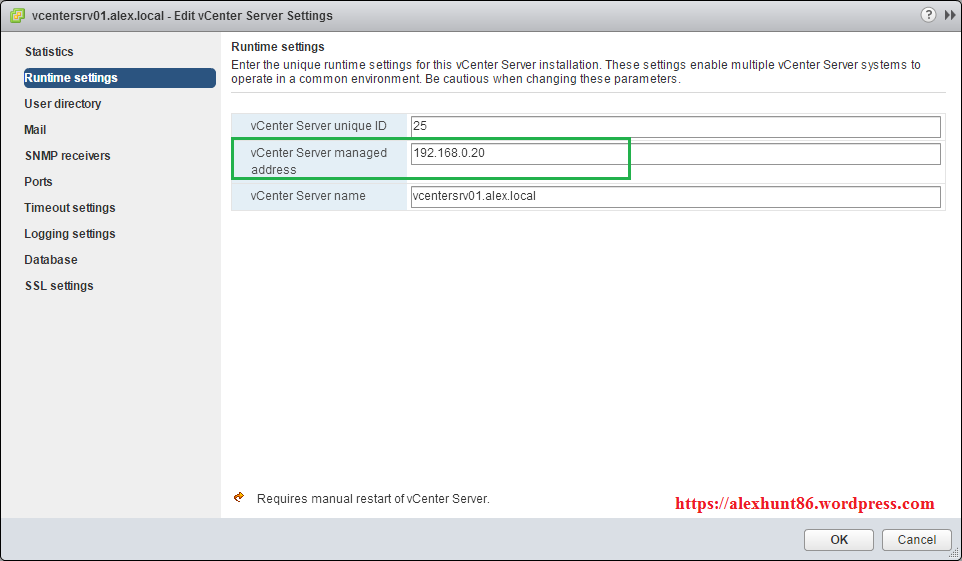
Task: Select Runtime settings in sidebar
Action: pyautogui.click(x=71, y=78)
